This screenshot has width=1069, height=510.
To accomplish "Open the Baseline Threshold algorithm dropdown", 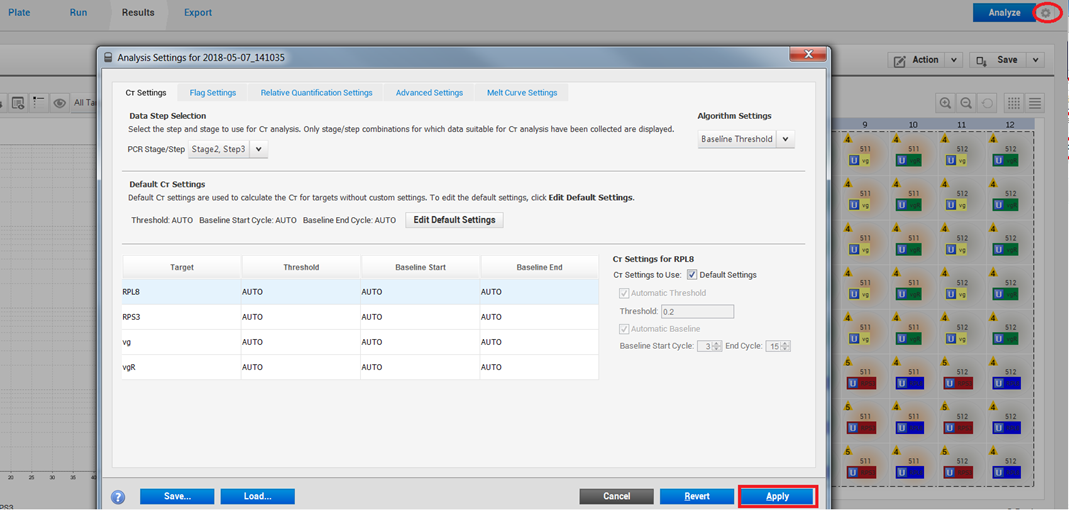I will [x=785, y=138].
